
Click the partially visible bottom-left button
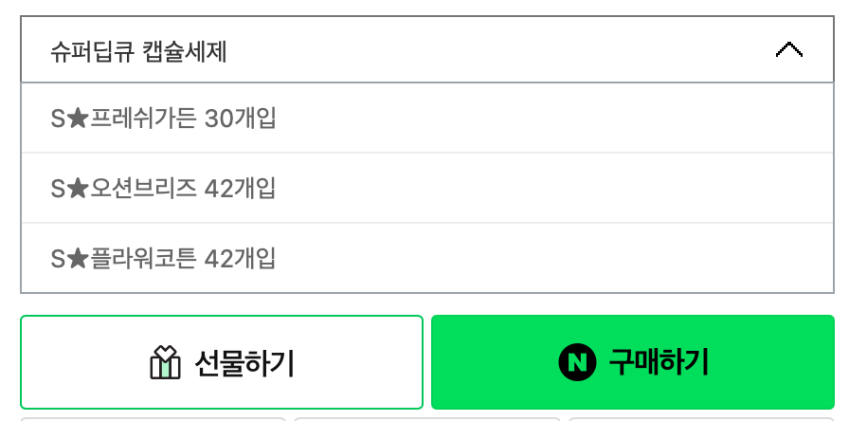pos(153,418)
